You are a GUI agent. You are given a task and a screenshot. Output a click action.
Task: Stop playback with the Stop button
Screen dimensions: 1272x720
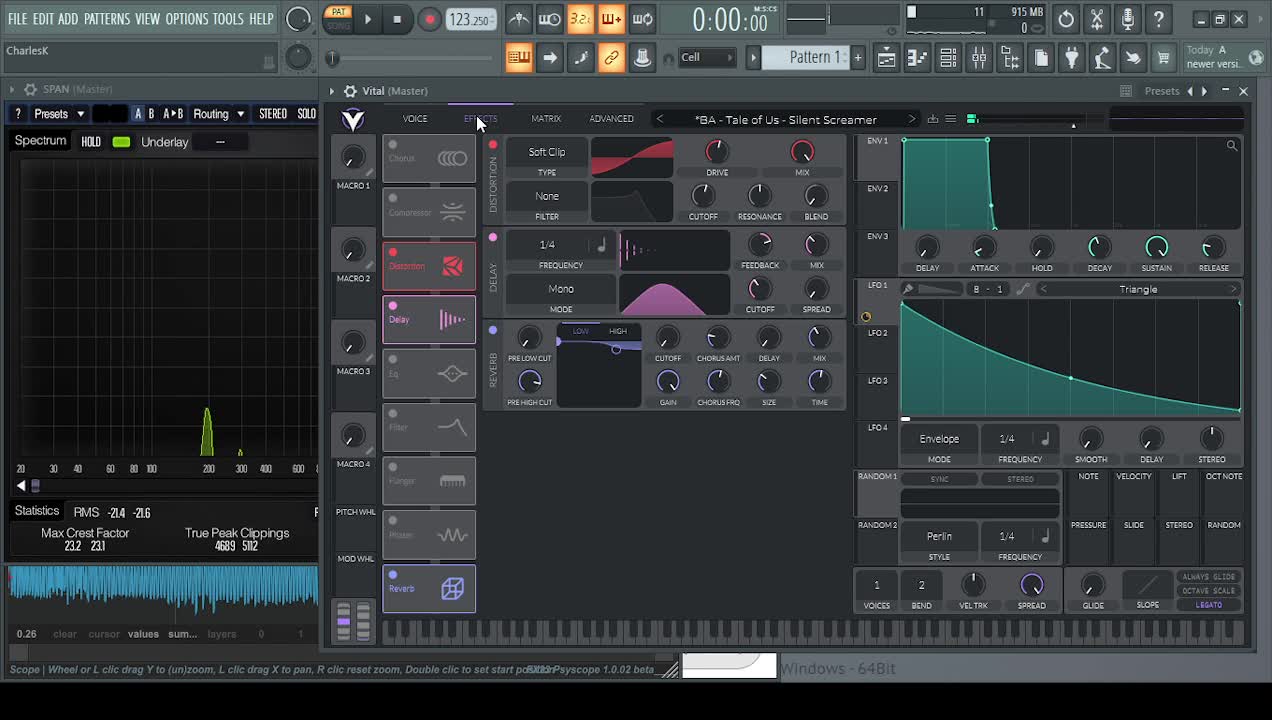pyautogui.click(x=397, y=19)
